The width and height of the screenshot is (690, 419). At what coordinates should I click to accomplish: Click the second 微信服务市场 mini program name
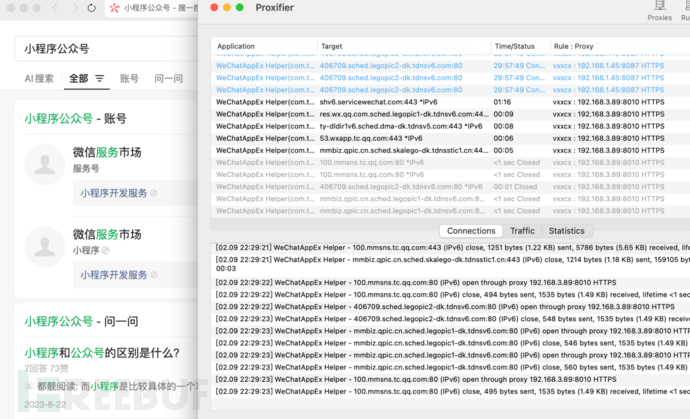tap(107, 235)
